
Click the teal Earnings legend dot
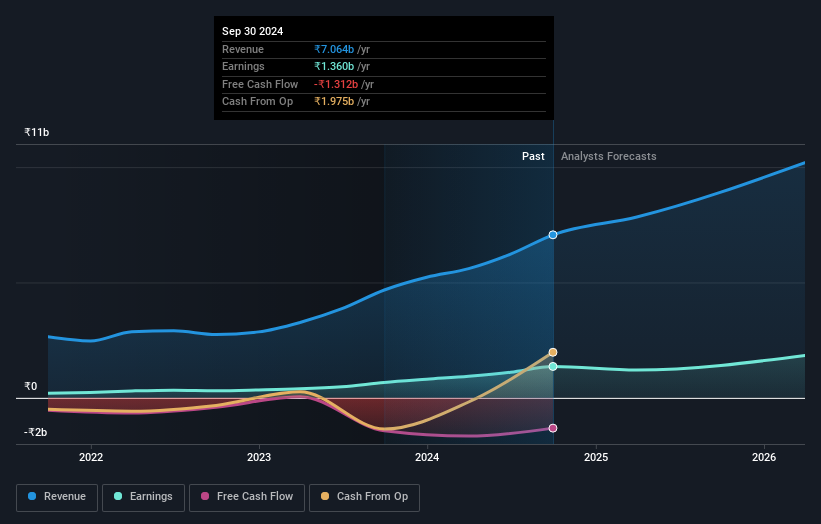(118, 496)
